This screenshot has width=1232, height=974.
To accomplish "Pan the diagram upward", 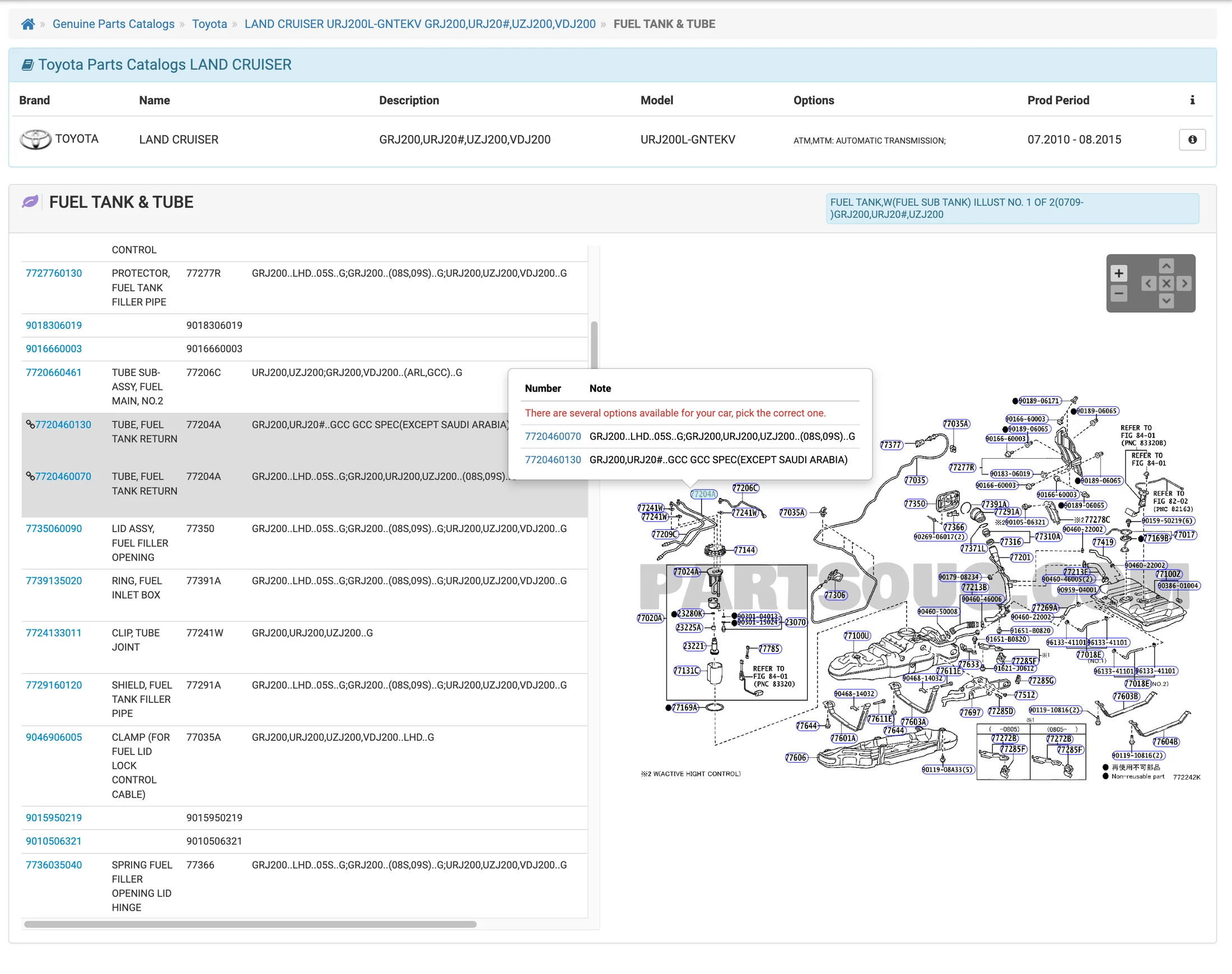I will pyautogui.click(x=1166, y=265).
